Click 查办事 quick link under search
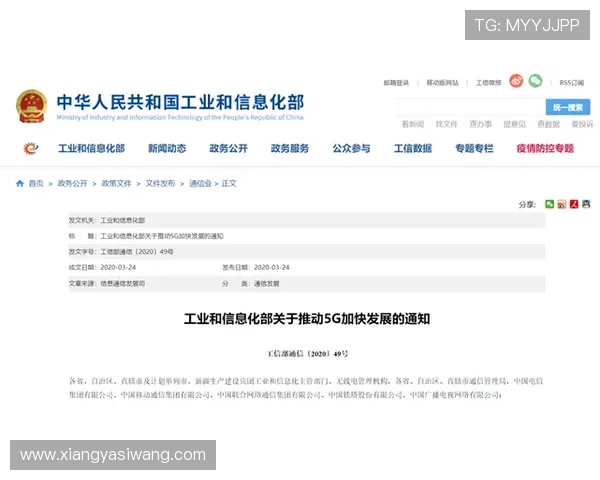 coord(481,124)
